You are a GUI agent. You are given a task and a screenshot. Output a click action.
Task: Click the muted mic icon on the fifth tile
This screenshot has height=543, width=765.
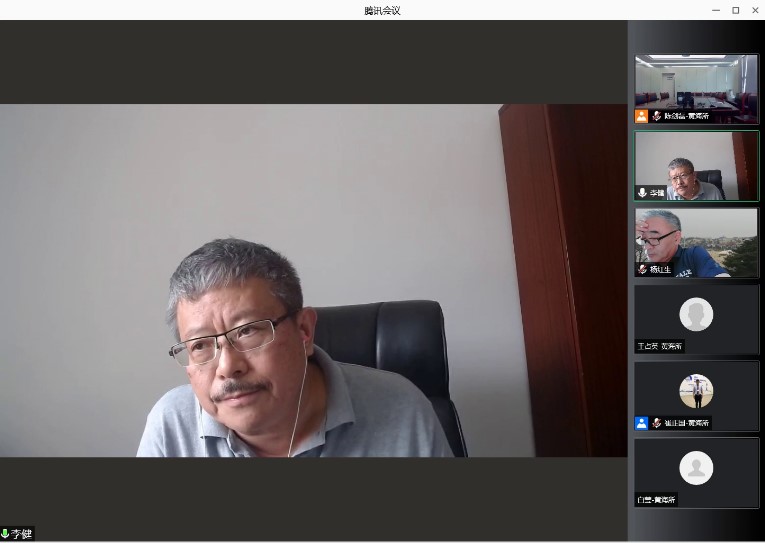[656, 423]
